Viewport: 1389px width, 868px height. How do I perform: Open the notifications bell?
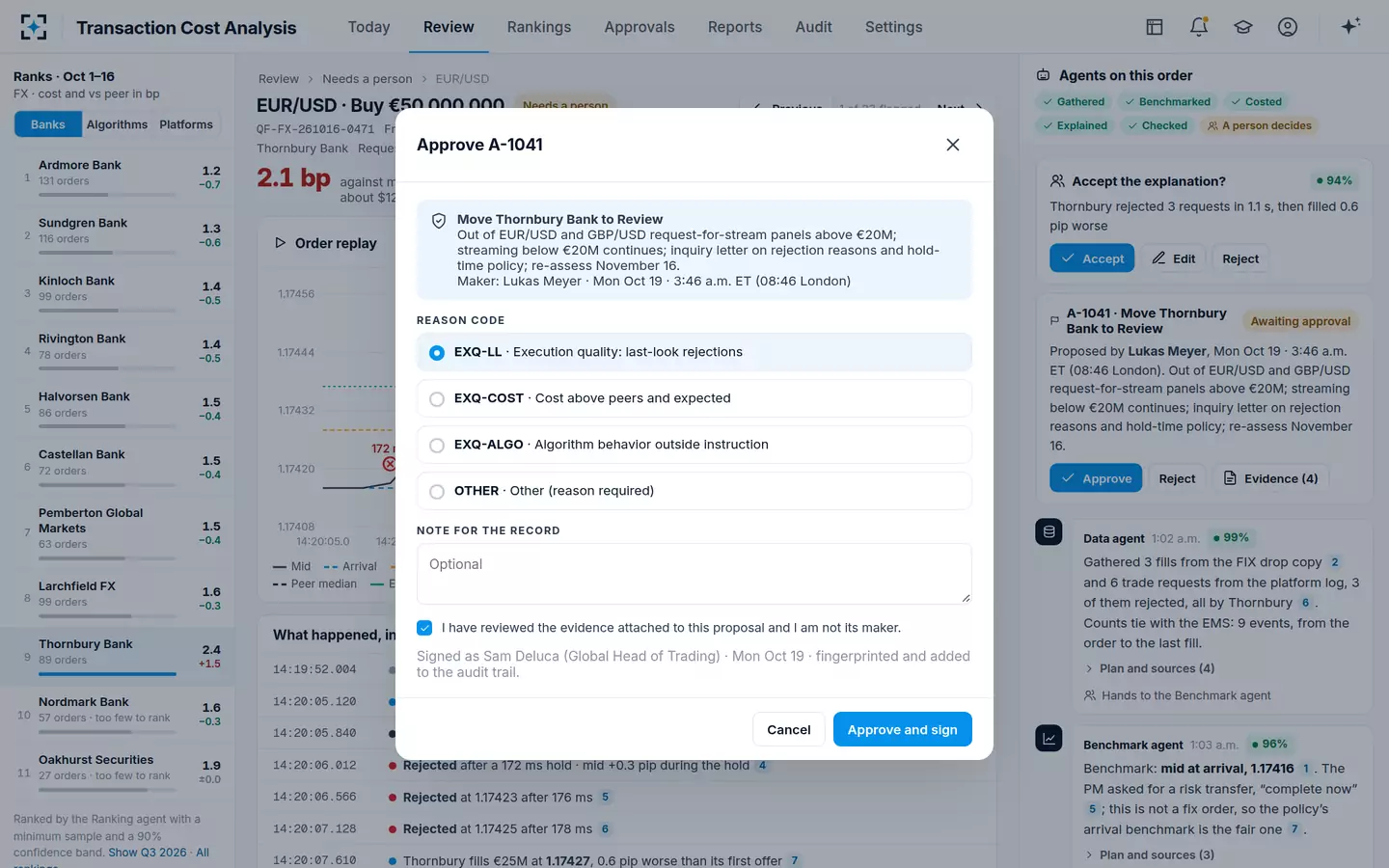[1199, 27]
